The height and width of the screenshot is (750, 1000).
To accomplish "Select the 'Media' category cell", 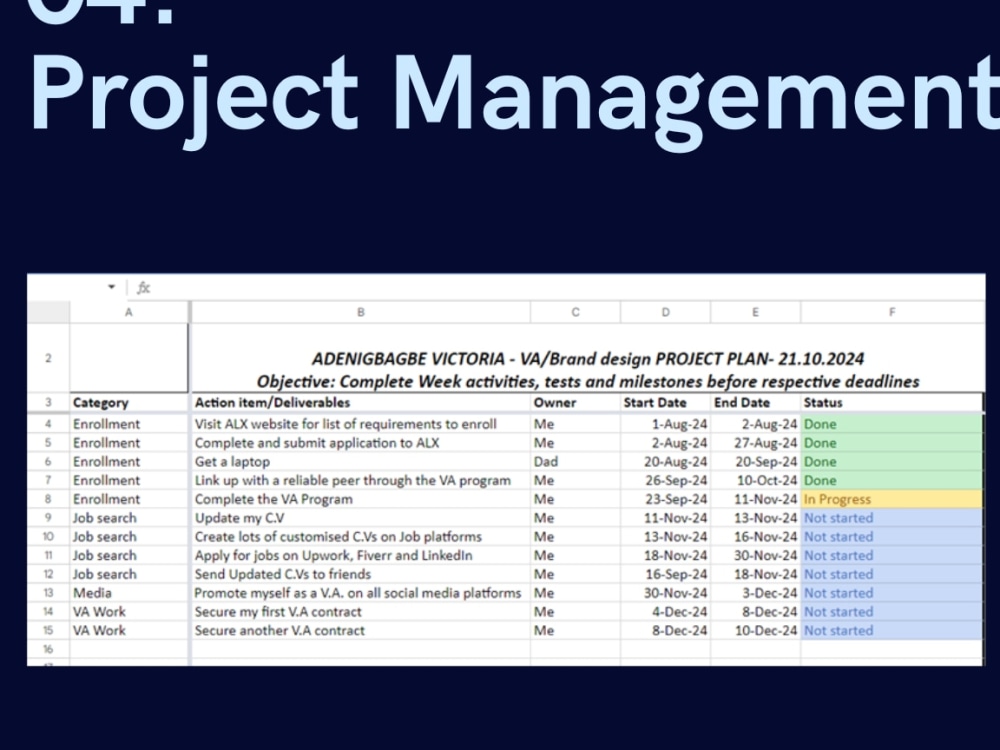I will point(129,593).
